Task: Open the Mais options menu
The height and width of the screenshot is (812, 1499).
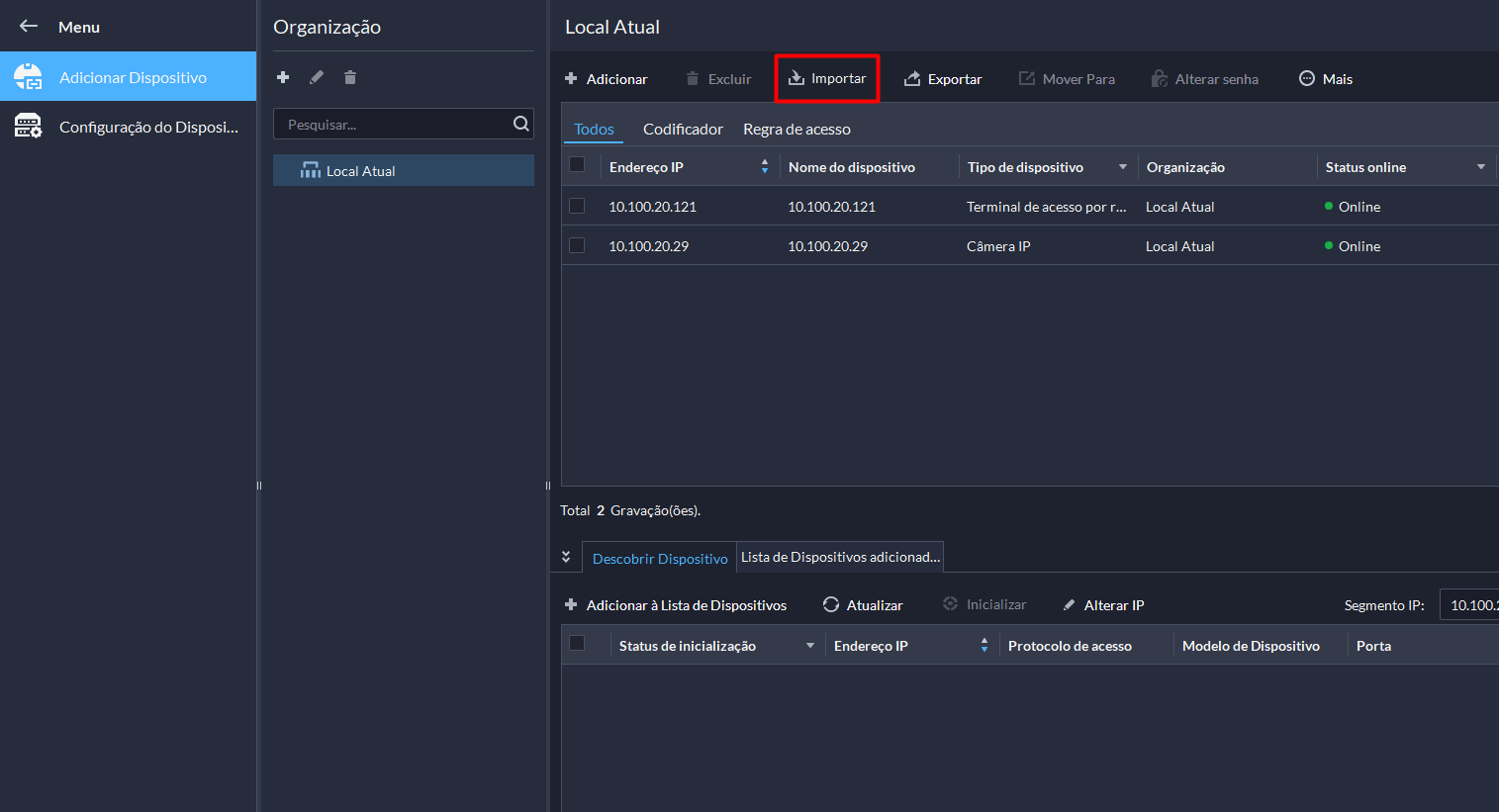Action: pyautogui.click(x=1326, y=79)
